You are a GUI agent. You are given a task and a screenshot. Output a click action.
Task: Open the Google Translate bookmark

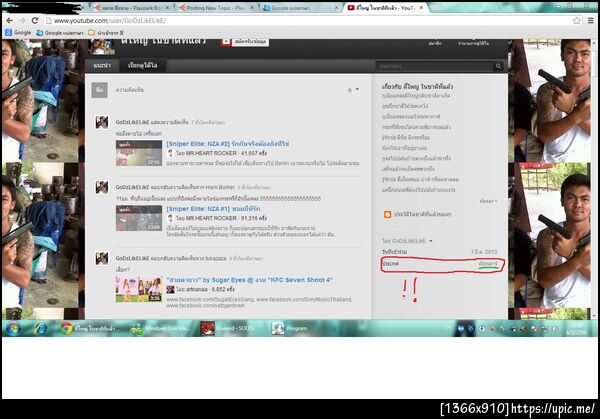(60, 33)
